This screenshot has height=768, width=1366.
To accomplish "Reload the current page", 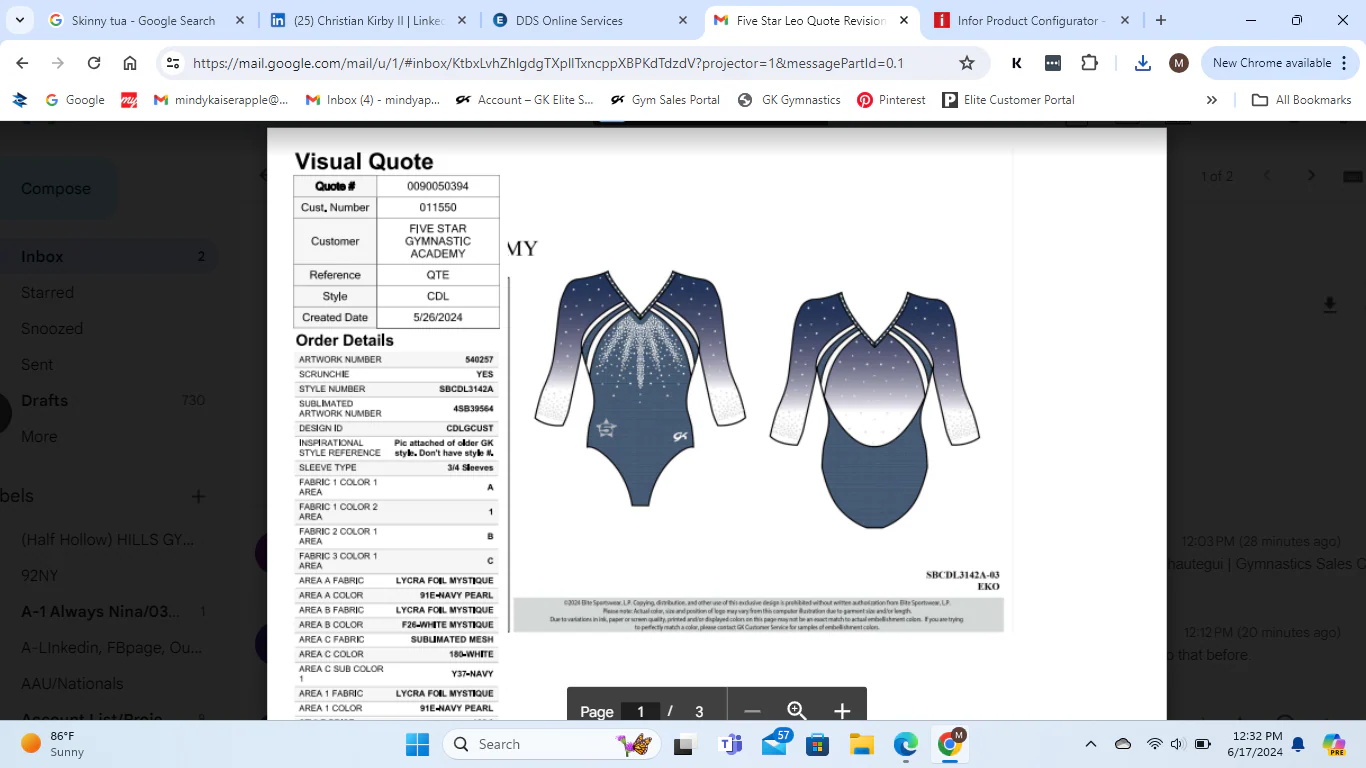I will (94, 63).
